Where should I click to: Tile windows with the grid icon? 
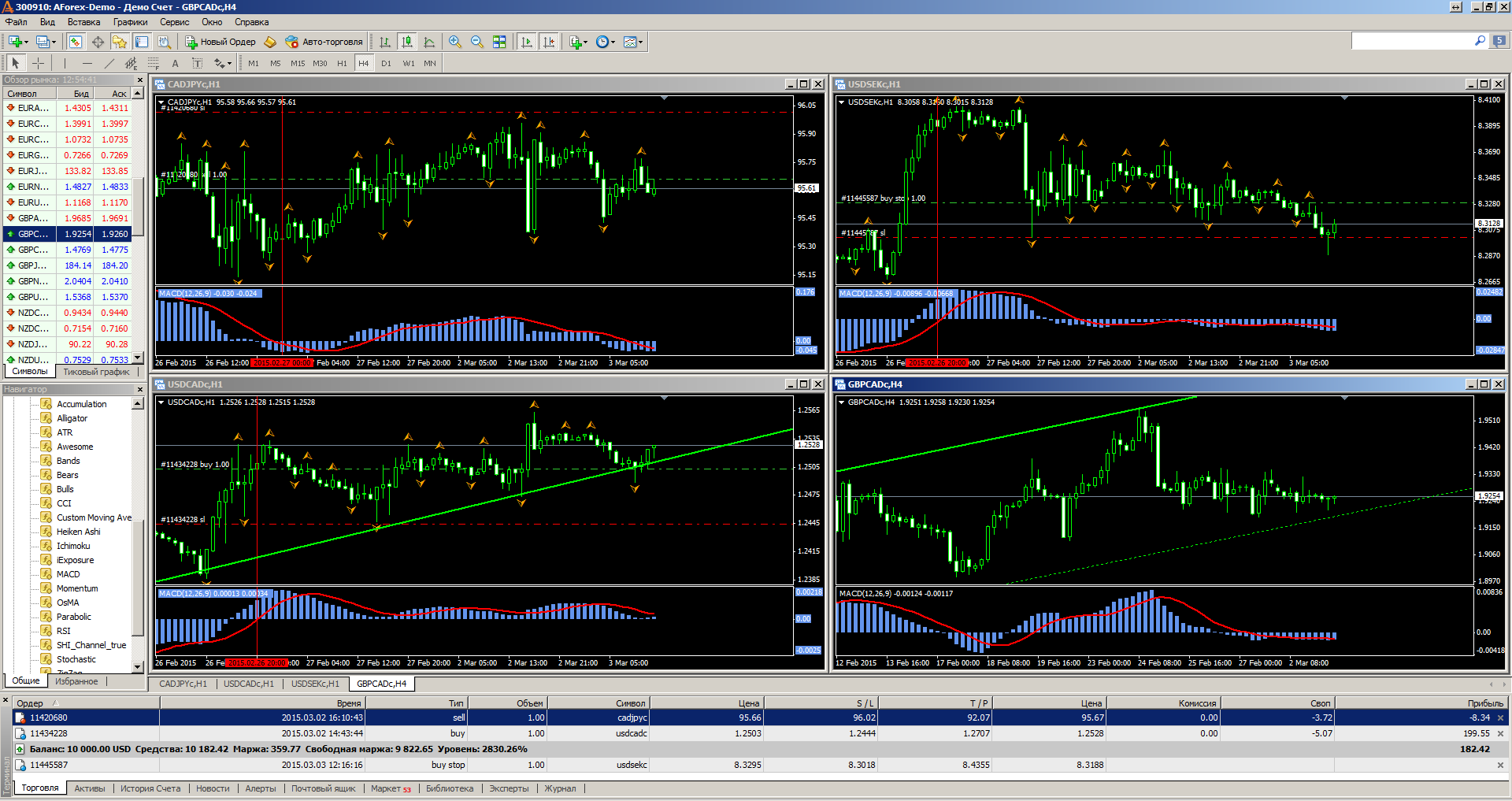coord(499,42)
